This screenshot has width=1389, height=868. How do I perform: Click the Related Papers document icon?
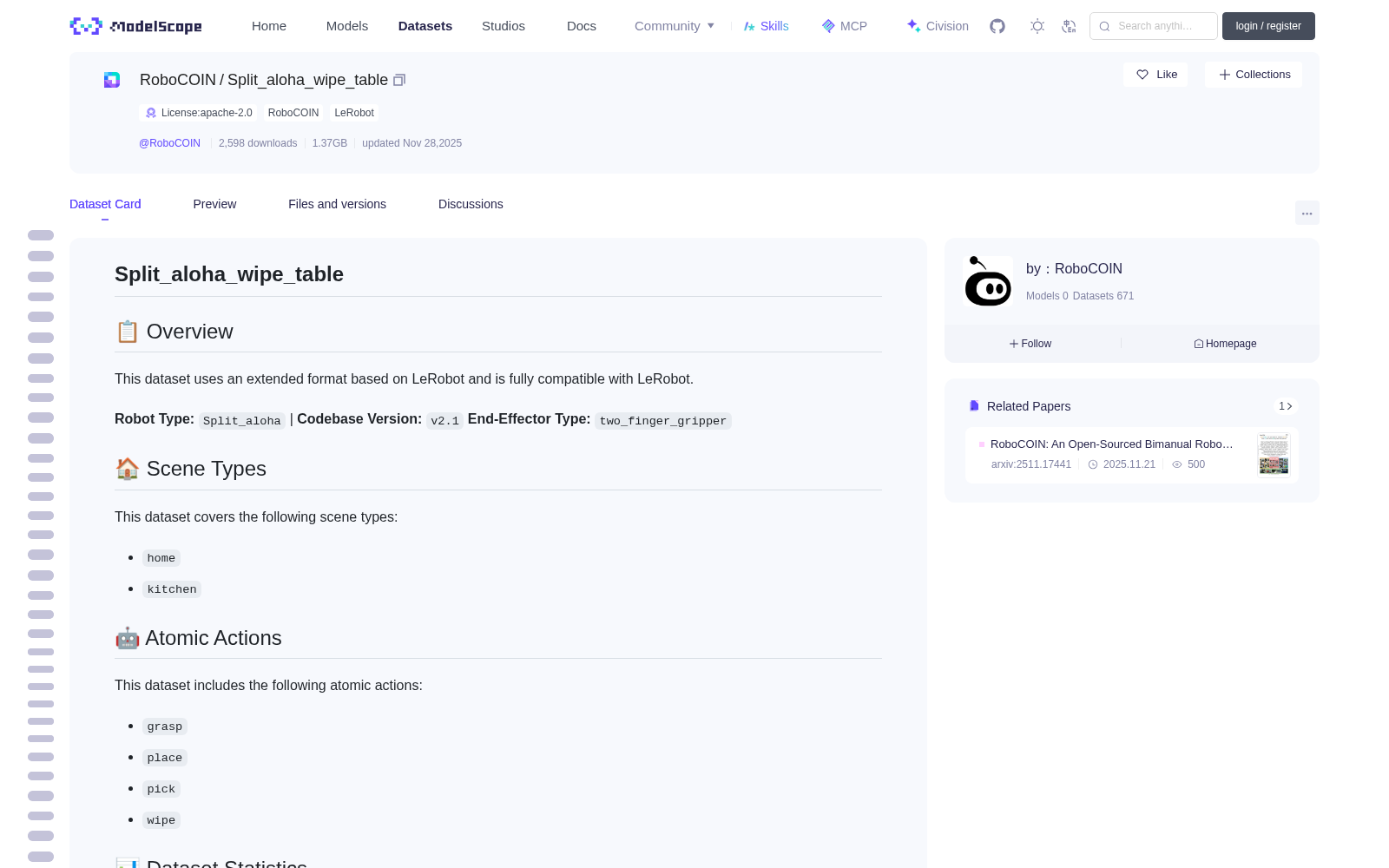[x=974, y=406]
